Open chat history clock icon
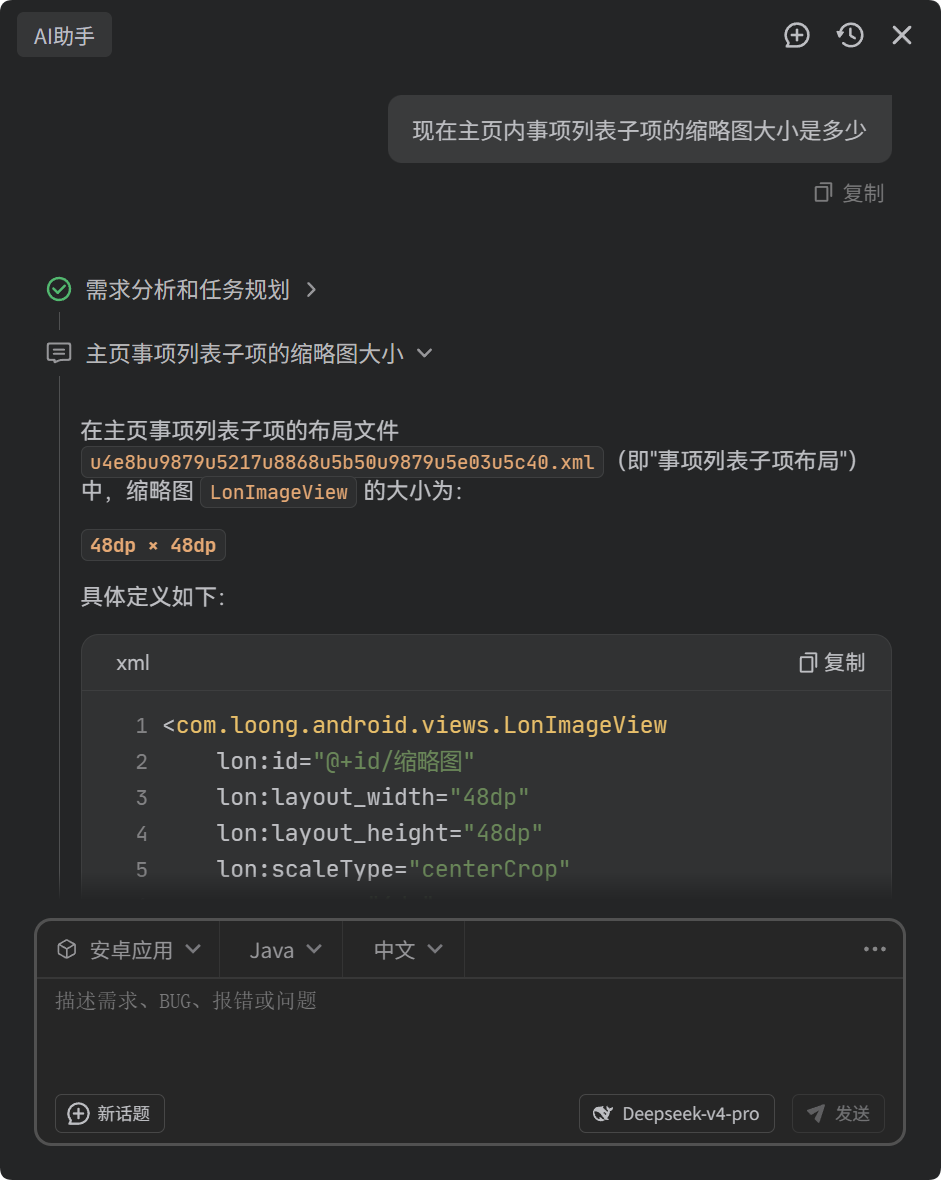 point(850,35)
